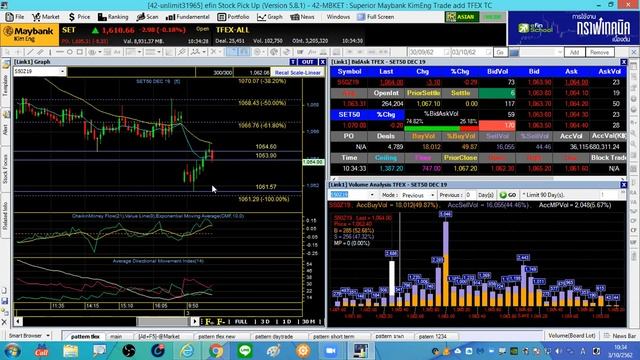This screenshot has height=360, width=640.
Task: Open Internet Explorer from taskbar
Action: tap(187, 351)
